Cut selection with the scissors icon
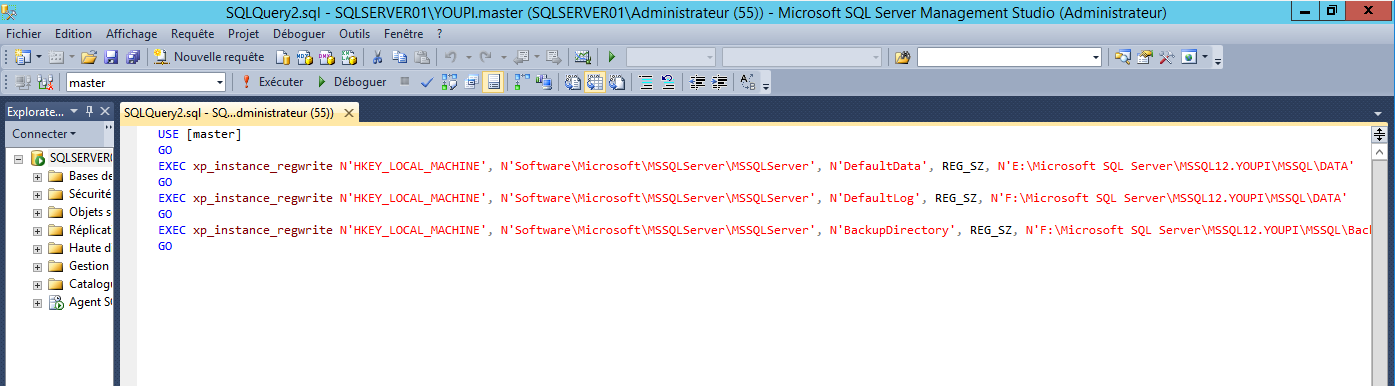 pos(377,57)
